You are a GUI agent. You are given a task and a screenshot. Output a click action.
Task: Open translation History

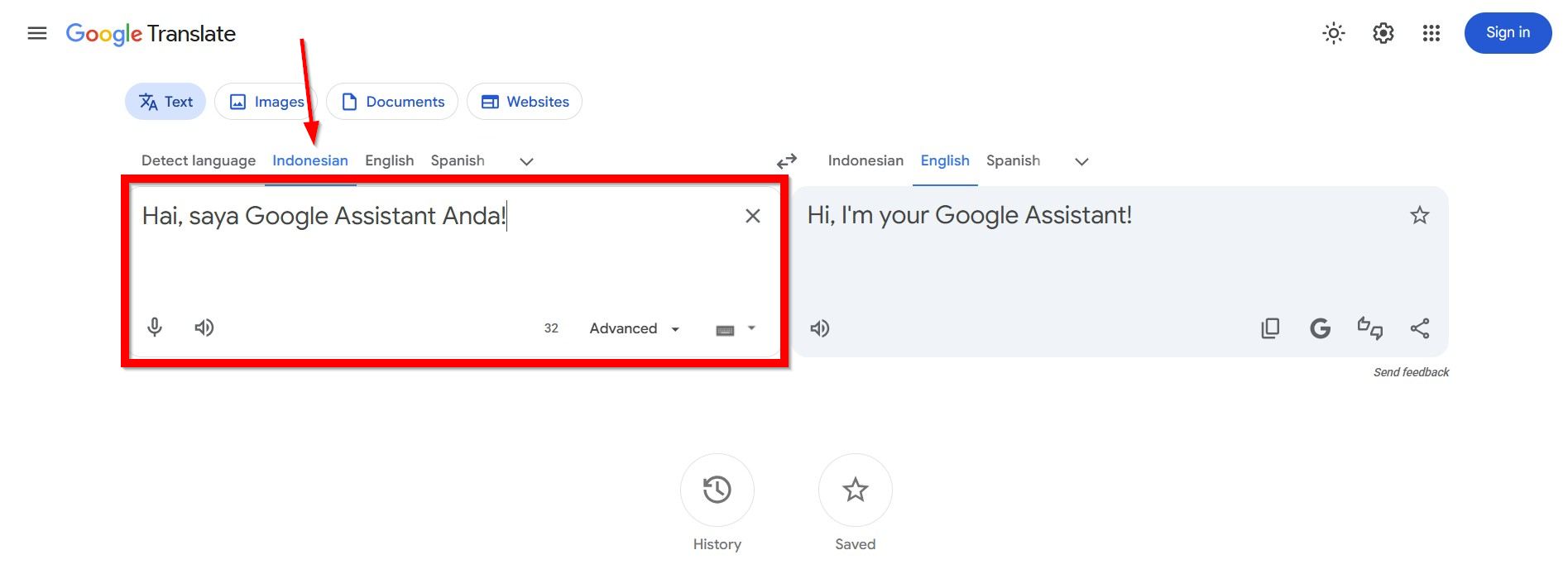coord(717,490)
